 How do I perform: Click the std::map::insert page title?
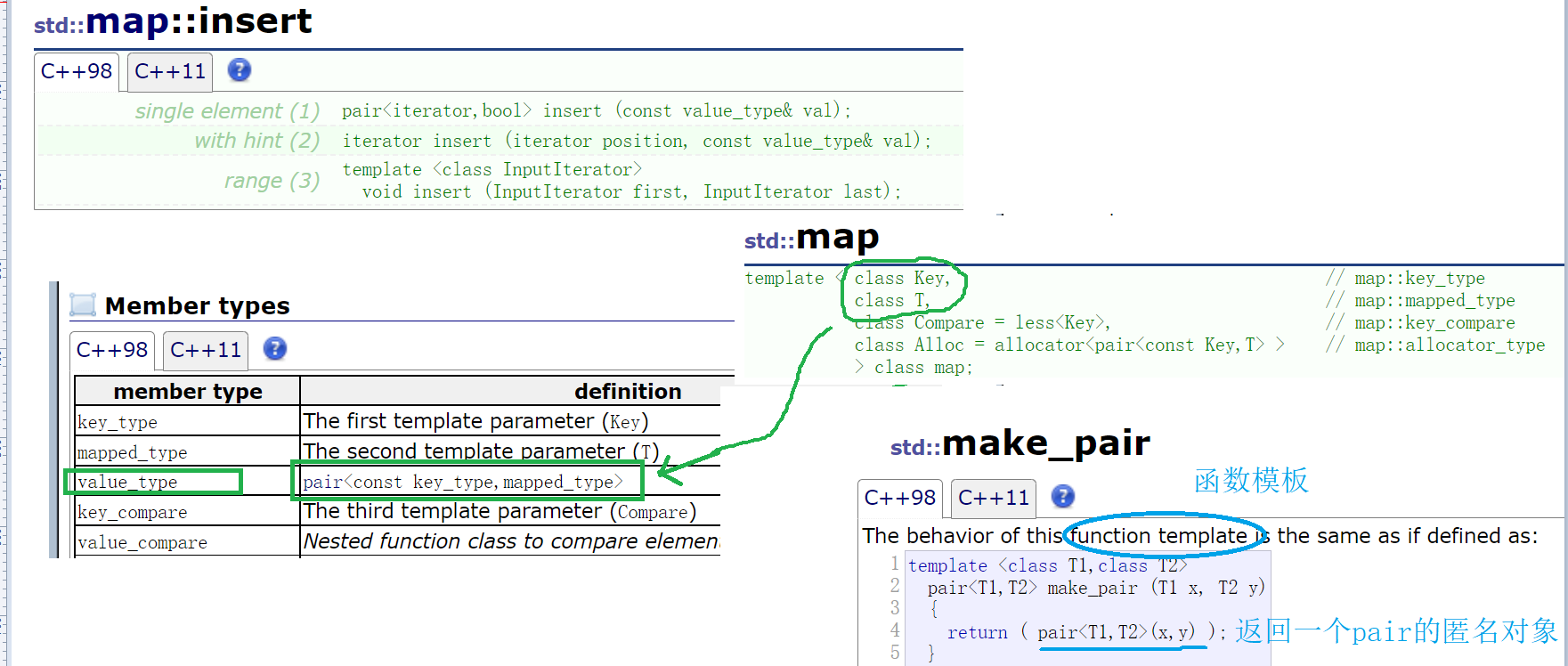point(173,21)
